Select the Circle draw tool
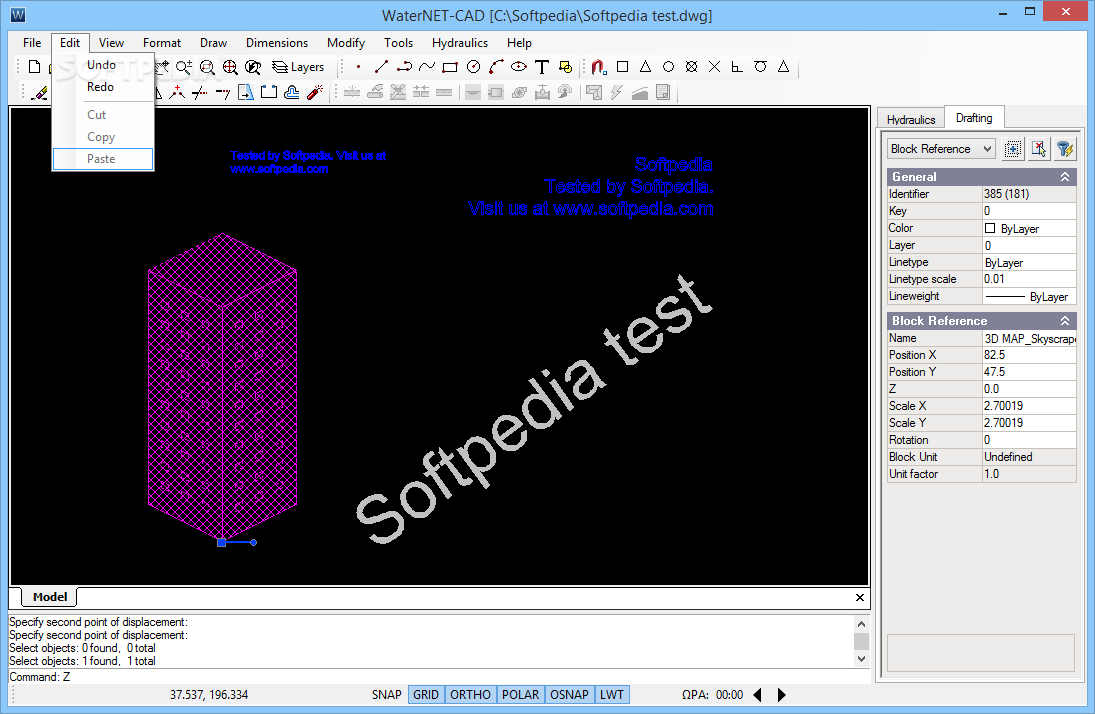 [473, 67]
